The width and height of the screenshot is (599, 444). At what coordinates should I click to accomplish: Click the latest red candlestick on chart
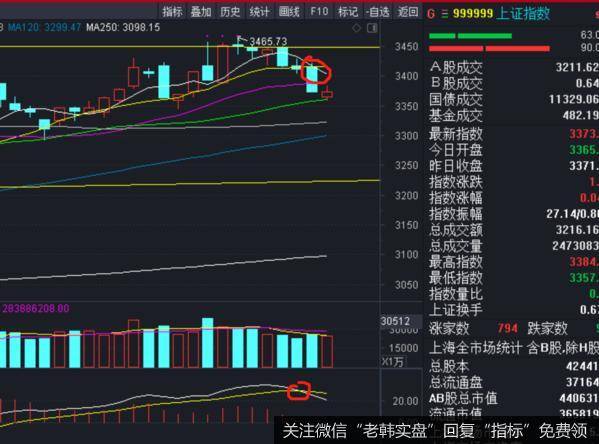327,94
